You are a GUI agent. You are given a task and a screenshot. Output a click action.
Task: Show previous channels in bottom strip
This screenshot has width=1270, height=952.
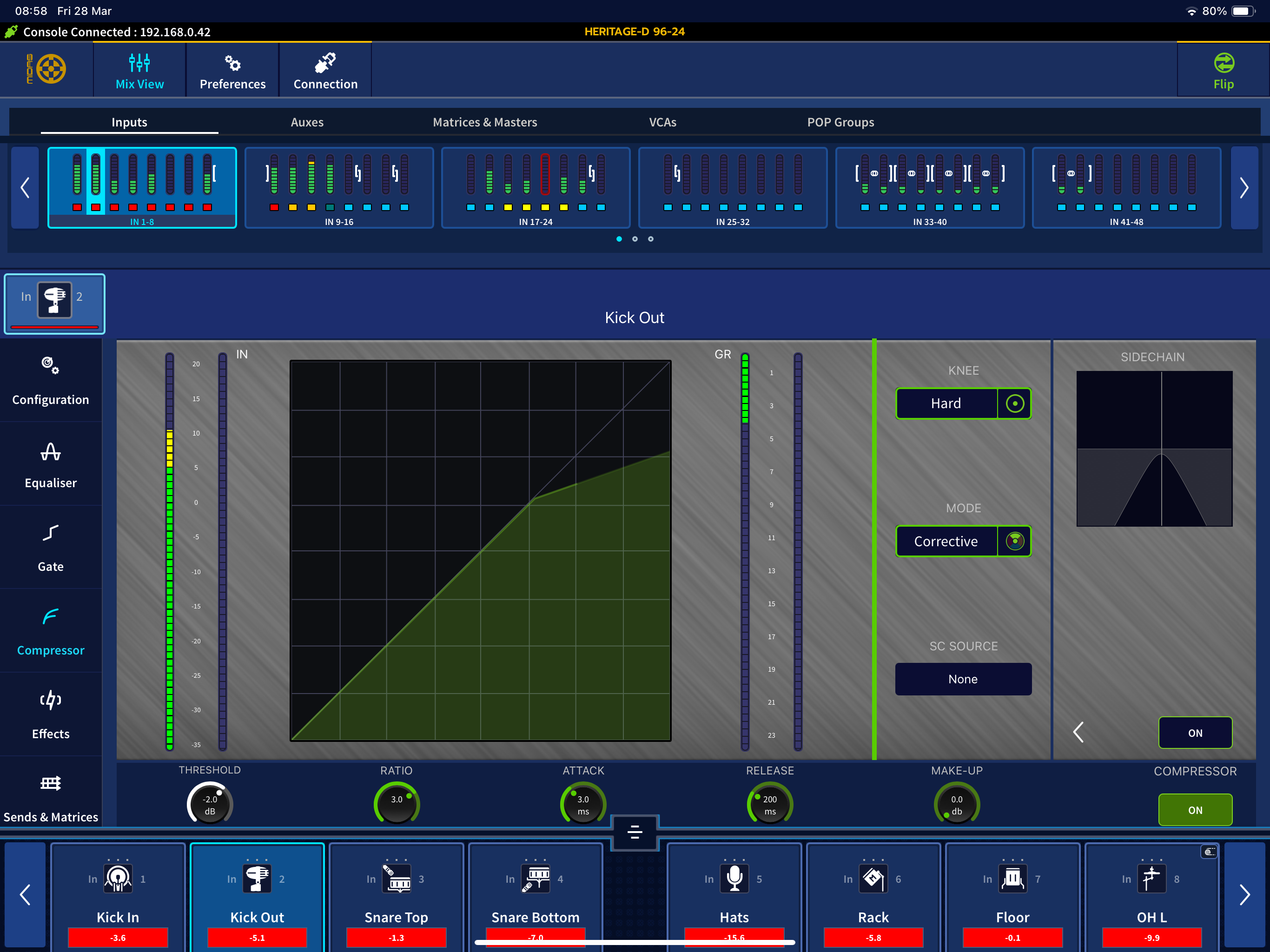click(25, 894)
